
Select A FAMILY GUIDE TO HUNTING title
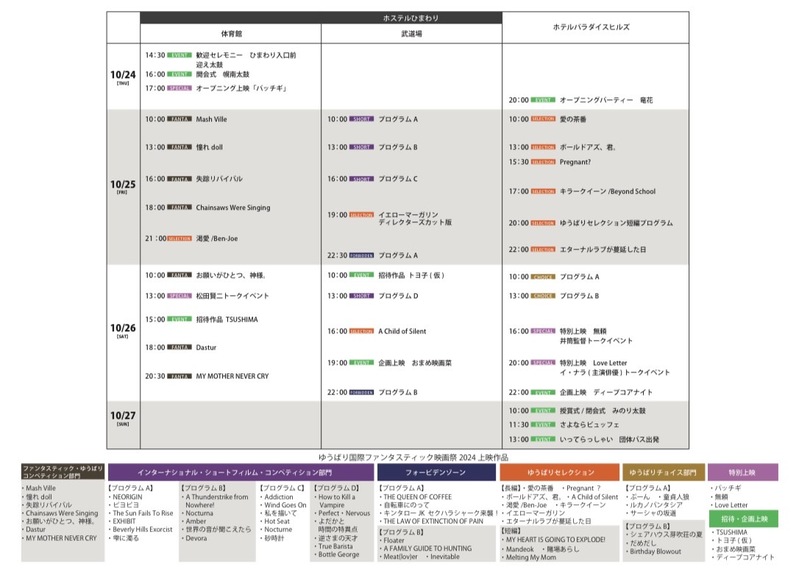(x=428, y=549)
